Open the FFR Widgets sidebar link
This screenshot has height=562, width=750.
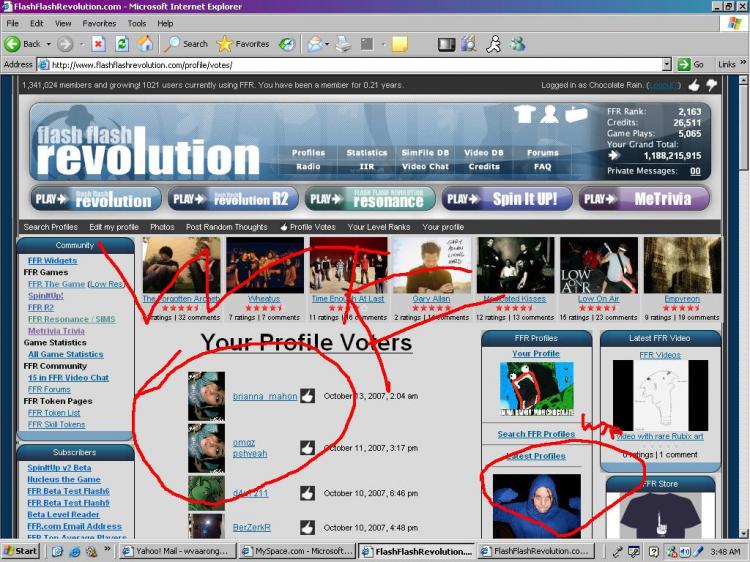(x=52, y=261)
